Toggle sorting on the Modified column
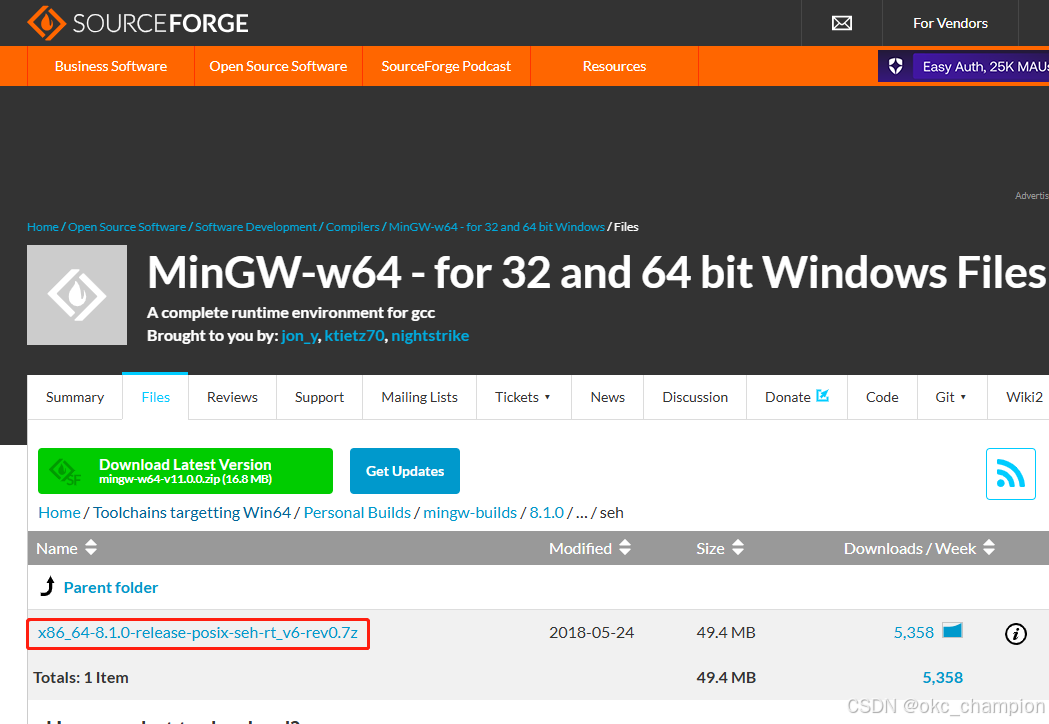This screenshot has width=1049, height=724. [625, 548]
